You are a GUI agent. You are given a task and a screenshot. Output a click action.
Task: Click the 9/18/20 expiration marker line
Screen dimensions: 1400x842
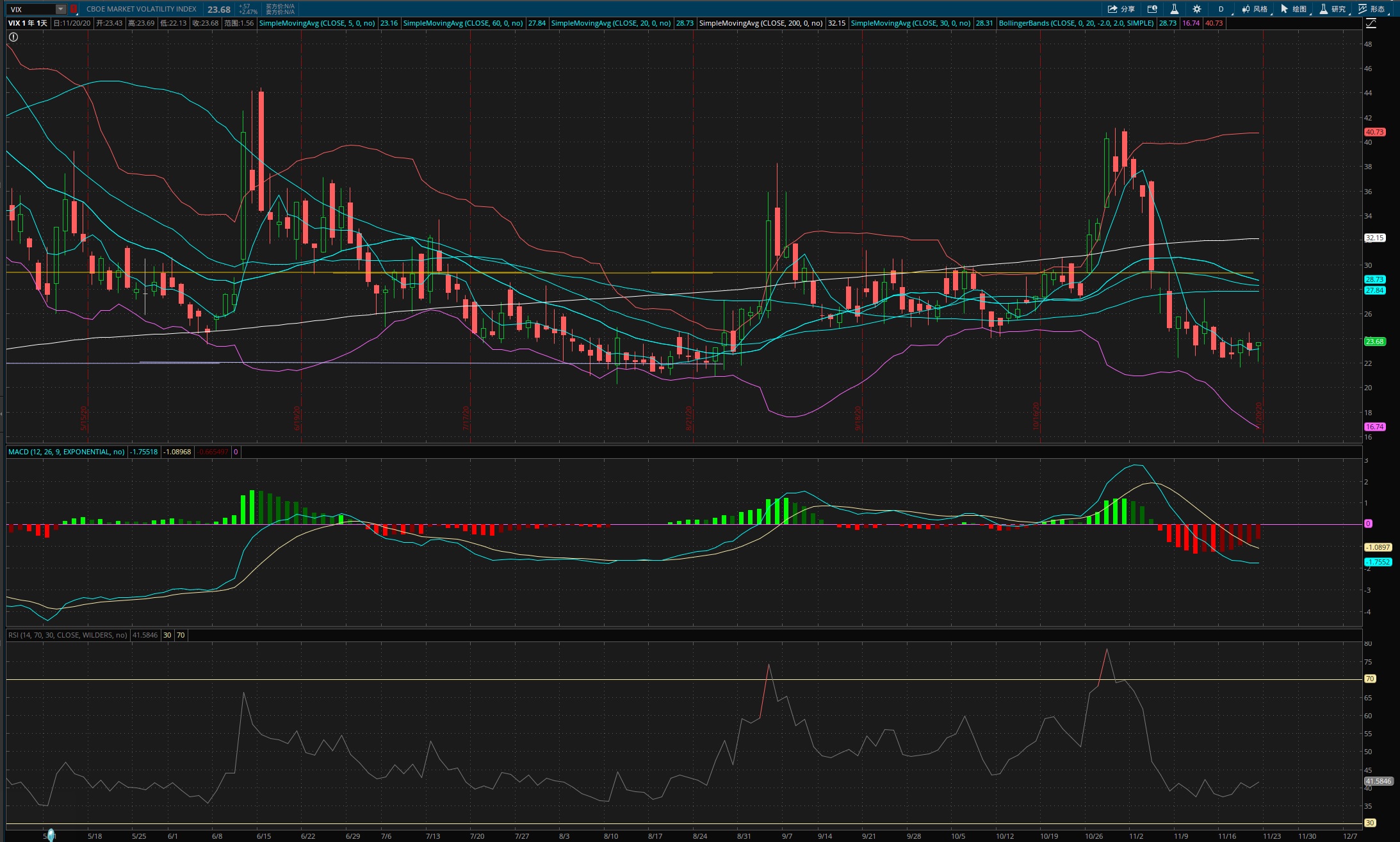(x=862, y=237)
